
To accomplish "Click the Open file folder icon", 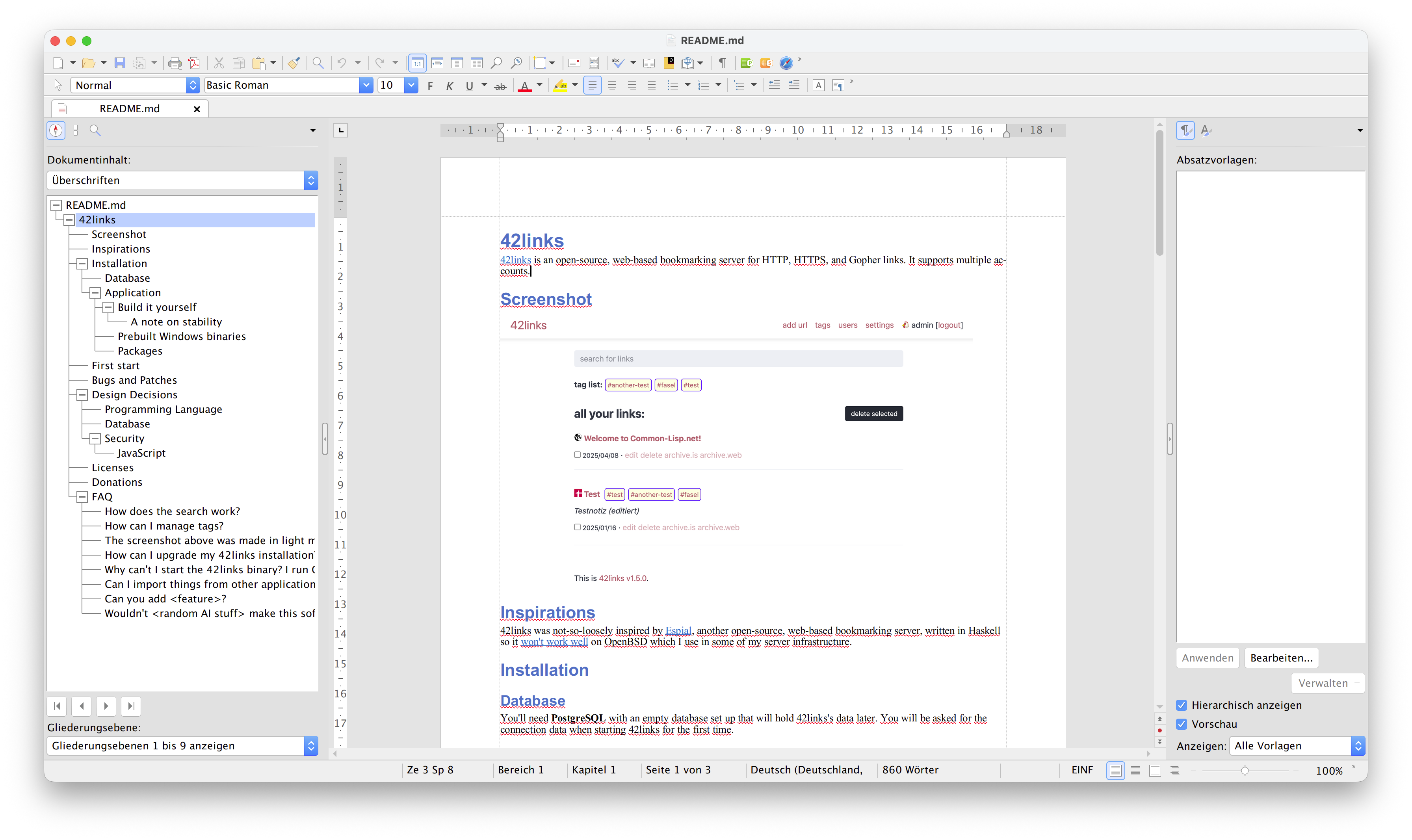I will pos(88,63).
